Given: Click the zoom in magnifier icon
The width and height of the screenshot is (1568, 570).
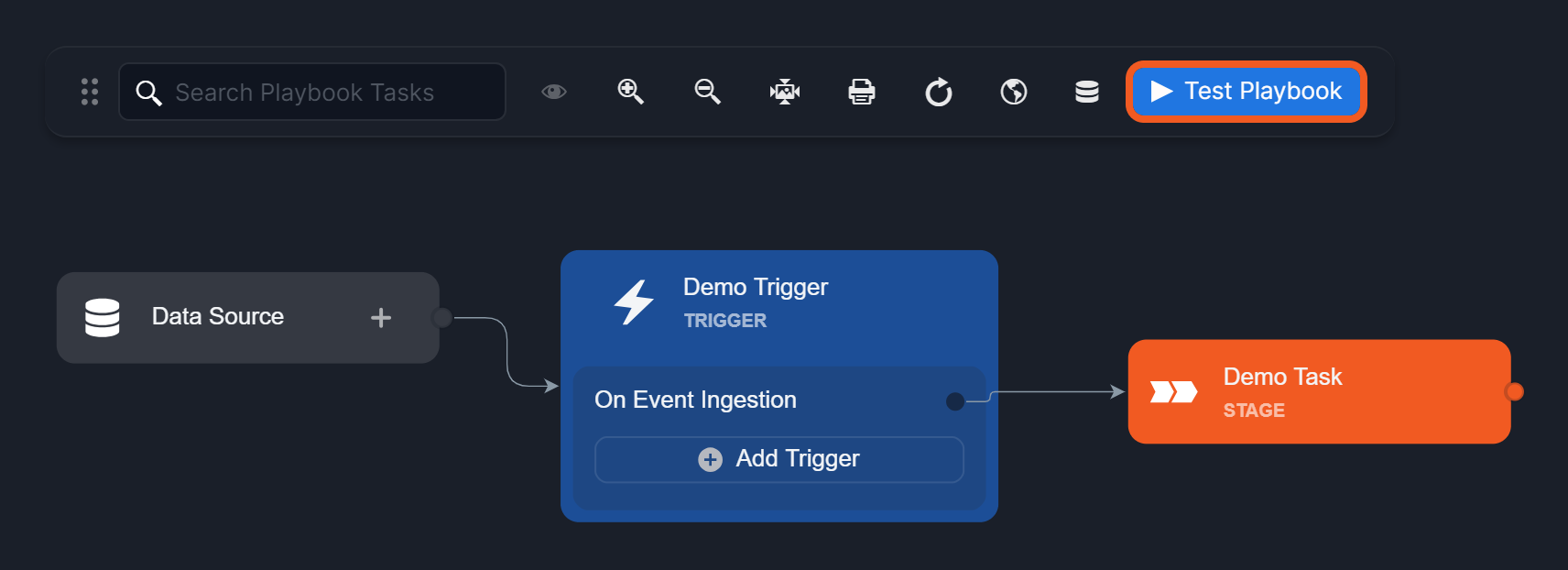Looking at the screenshot, I should (630, 92).
